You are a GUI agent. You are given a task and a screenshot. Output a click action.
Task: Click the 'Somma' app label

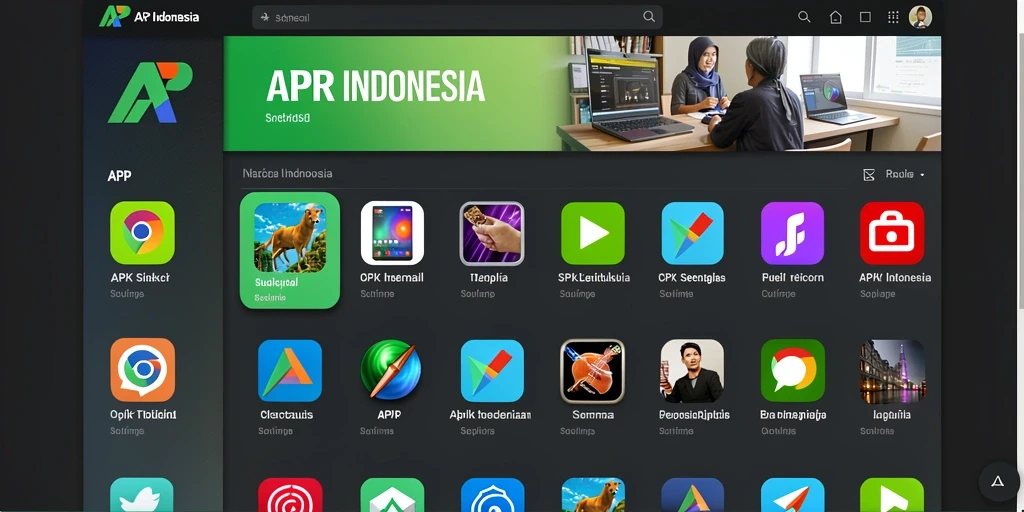coord(593,415)
